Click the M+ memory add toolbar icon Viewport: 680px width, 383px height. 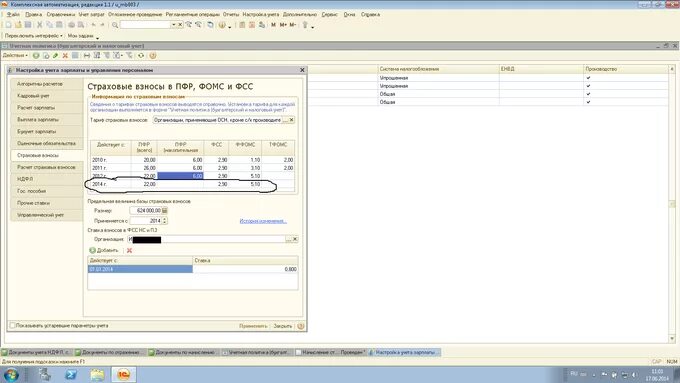point(283,25)
